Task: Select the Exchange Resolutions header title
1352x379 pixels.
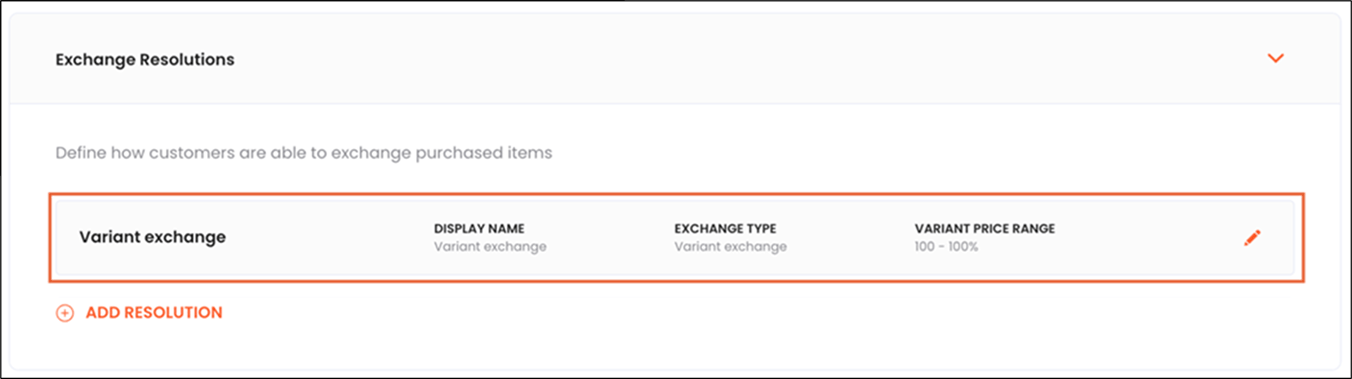Action: 145,60
